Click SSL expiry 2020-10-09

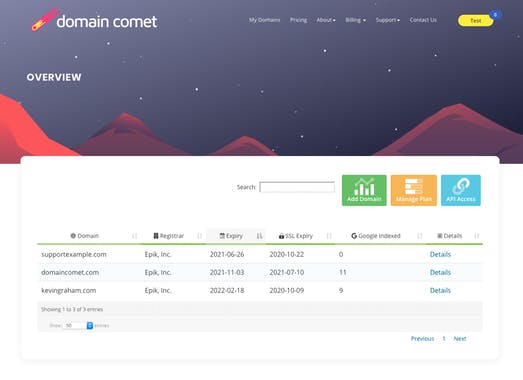[287, 291]
